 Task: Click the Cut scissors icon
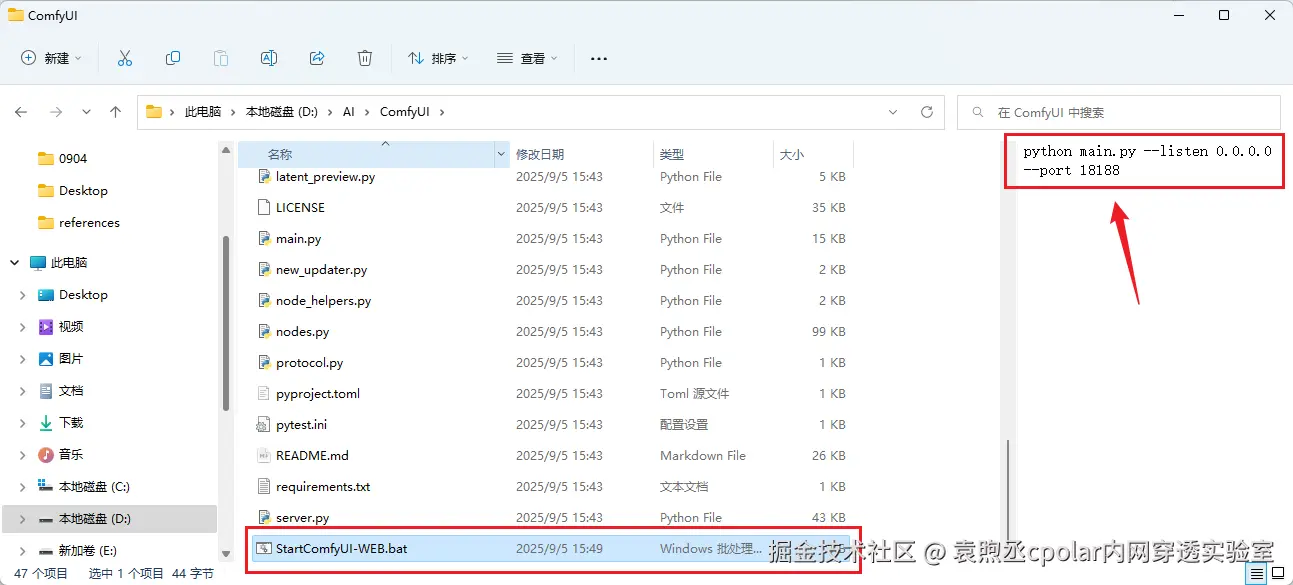(x=125, y=59)
